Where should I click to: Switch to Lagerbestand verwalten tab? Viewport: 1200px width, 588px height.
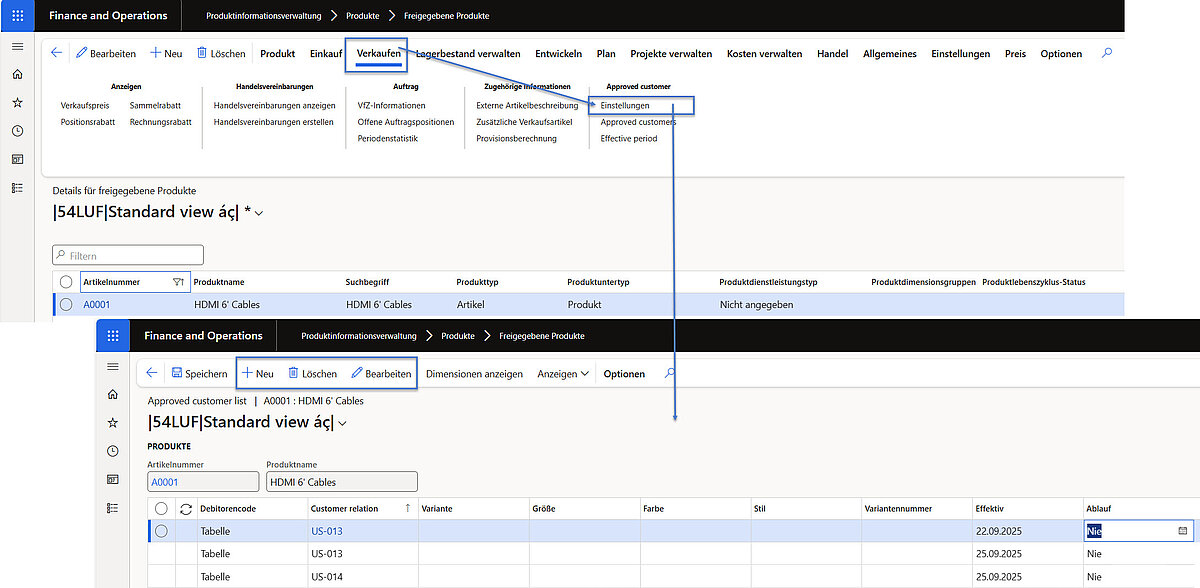point(468,54)
